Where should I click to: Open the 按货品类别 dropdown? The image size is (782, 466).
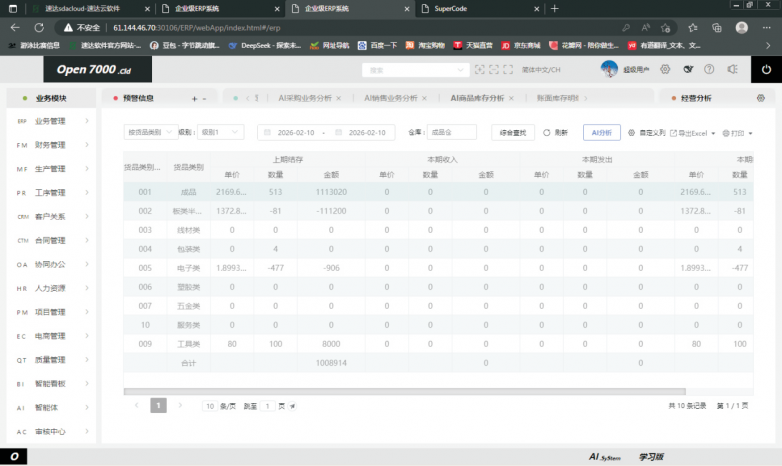(x=148, y=132)
